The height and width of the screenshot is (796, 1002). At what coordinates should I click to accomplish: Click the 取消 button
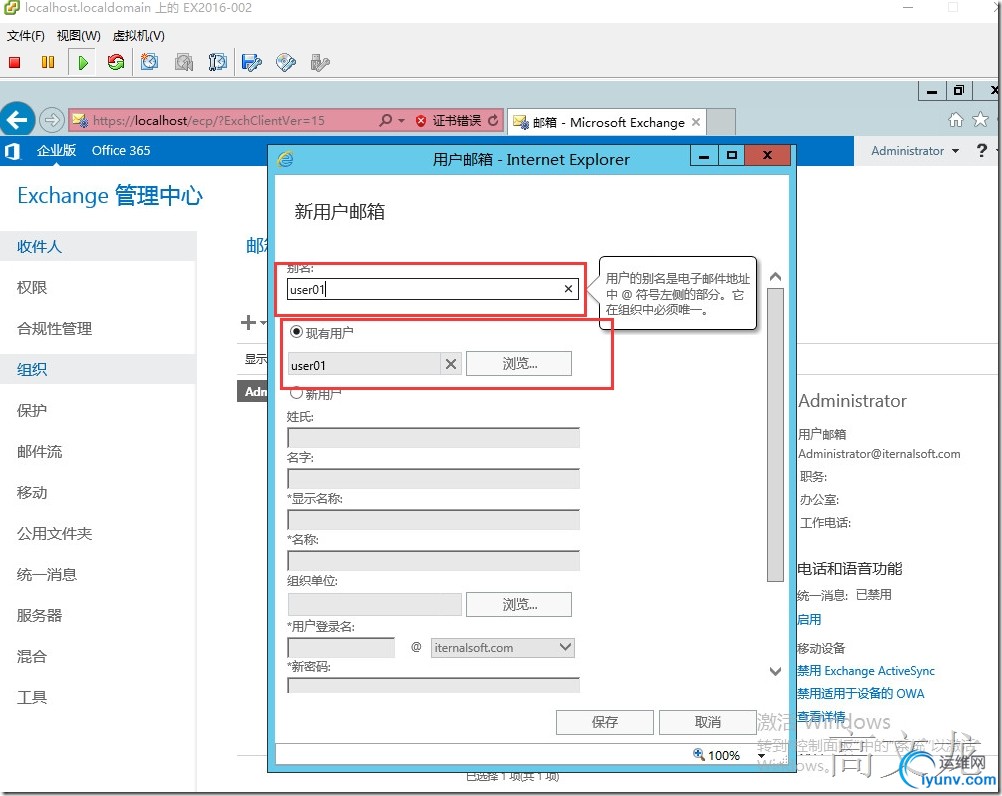click(x=707, y=722)
